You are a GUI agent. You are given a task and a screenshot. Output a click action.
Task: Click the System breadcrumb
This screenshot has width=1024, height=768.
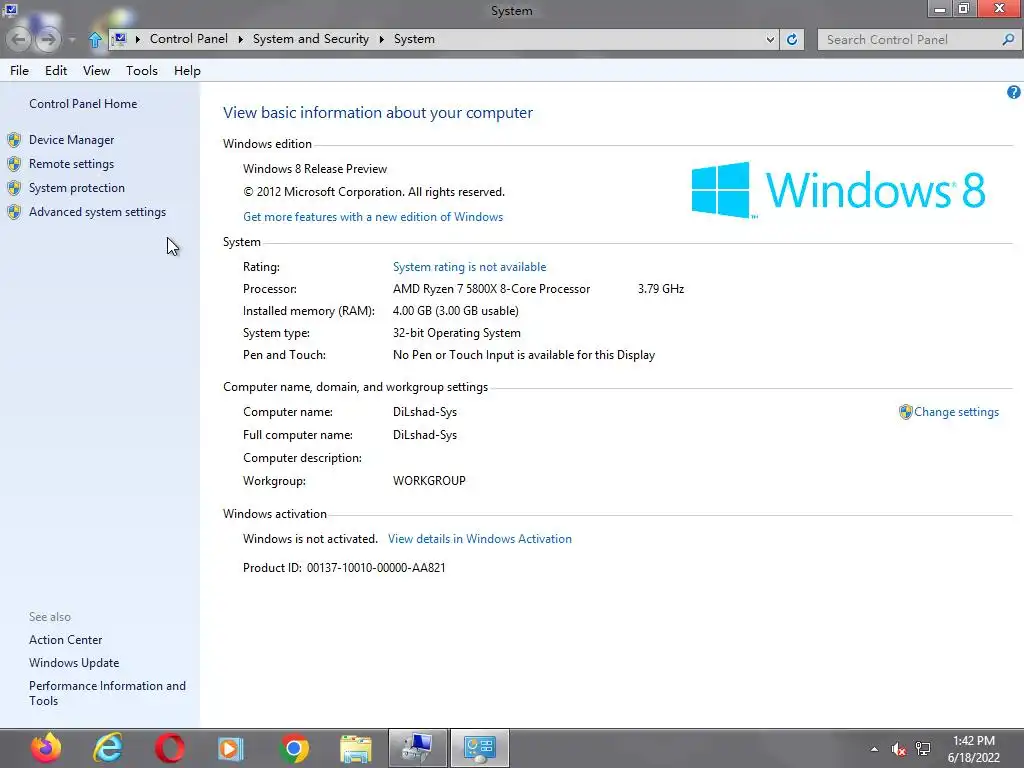click(x=414, y=39)
